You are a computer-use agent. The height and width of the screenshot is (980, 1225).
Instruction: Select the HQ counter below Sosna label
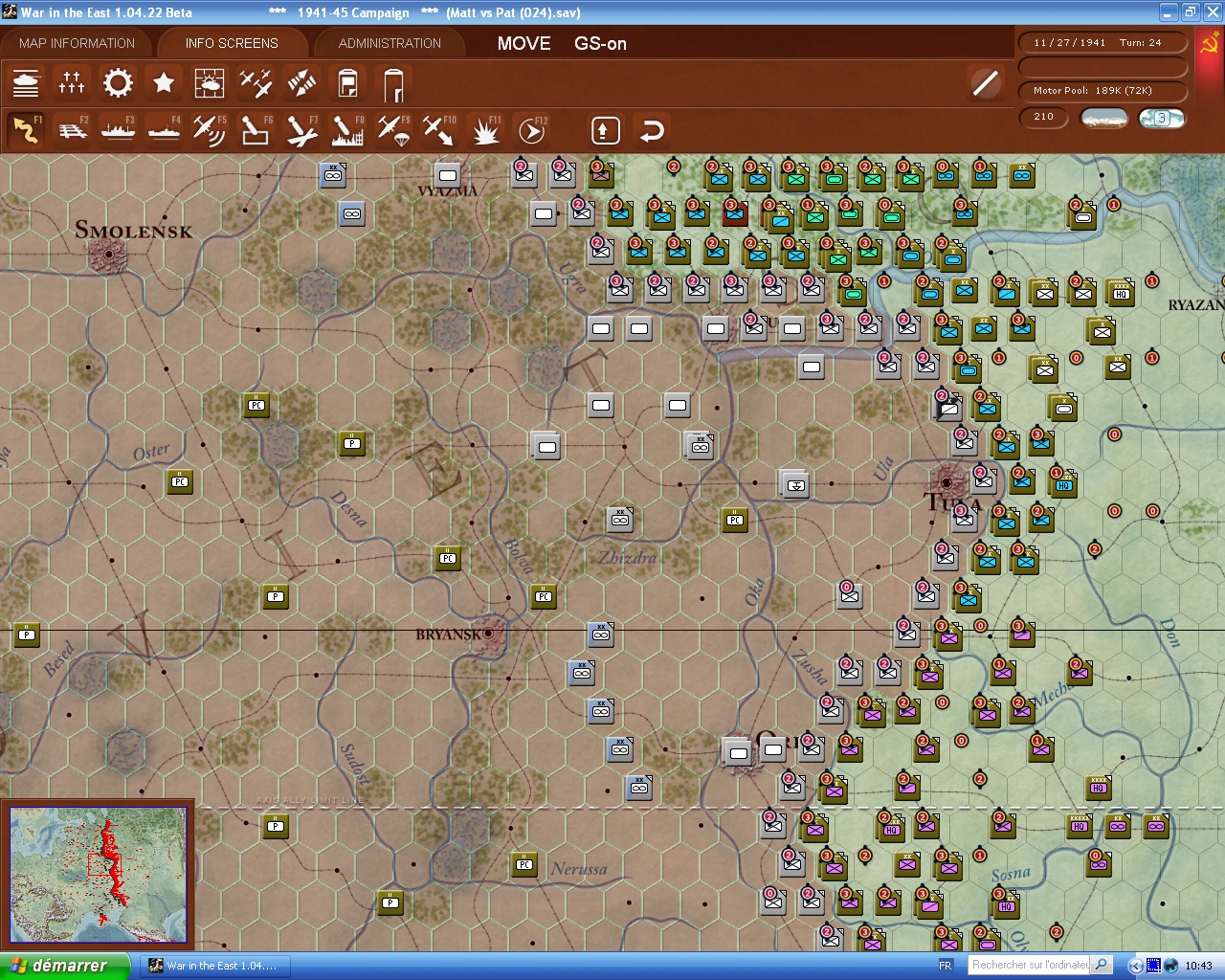click(1006, 904)
